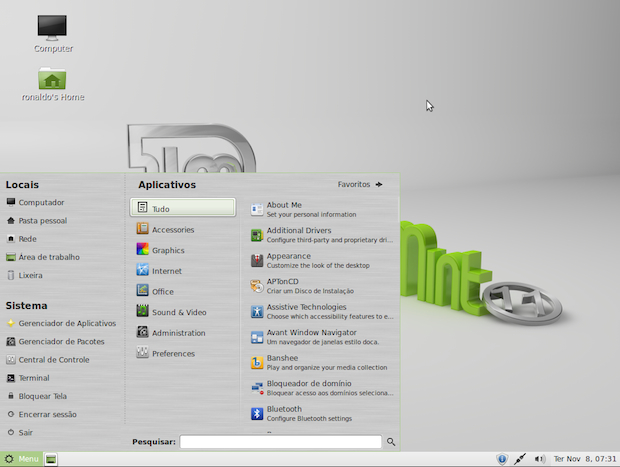Click the Rede network icon
The image size is (620, 467).
pyautogui.click(x=11, y=238)
